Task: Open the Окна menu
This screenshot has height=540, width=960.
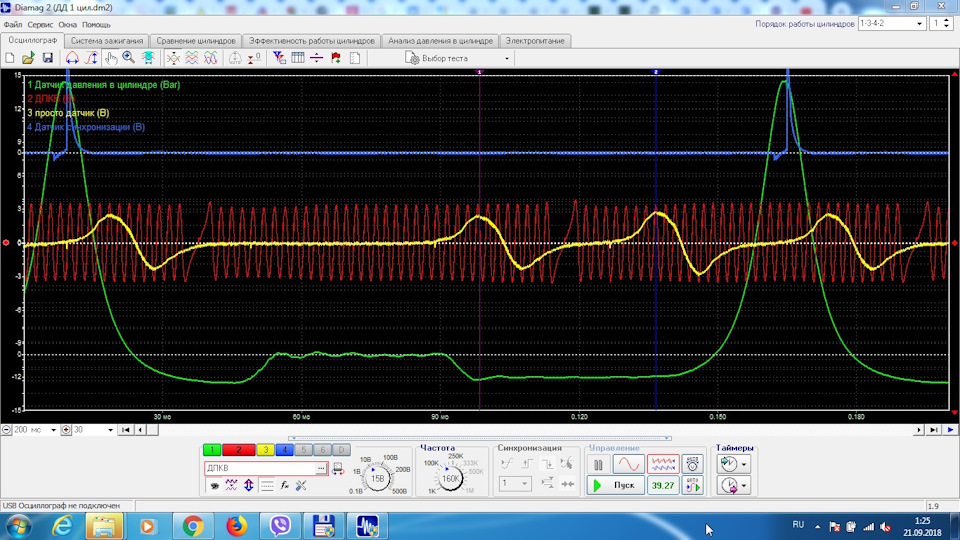Action: (67, 24)
